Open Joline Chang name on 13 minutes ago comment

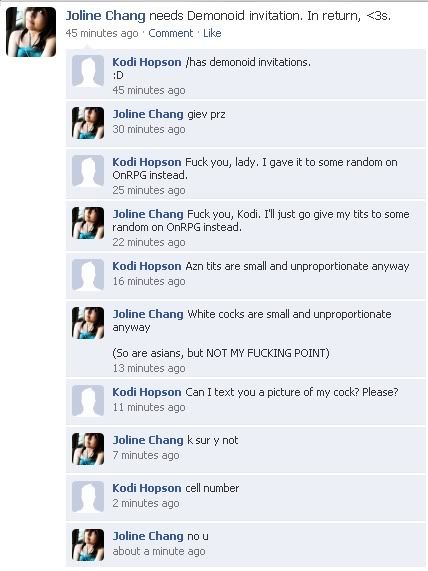148,314
